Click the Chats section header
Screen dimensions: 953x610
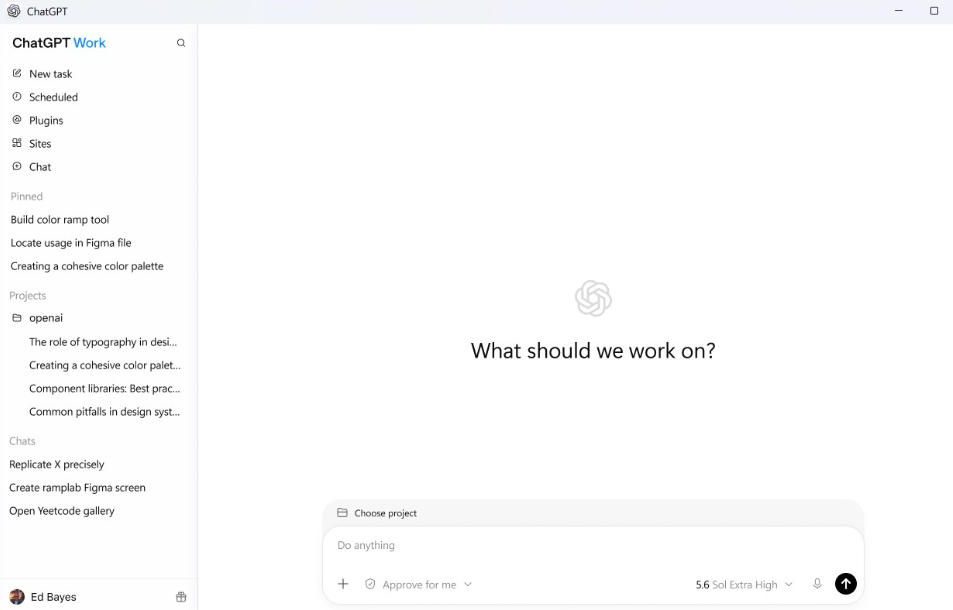click(x=22, y=441)
